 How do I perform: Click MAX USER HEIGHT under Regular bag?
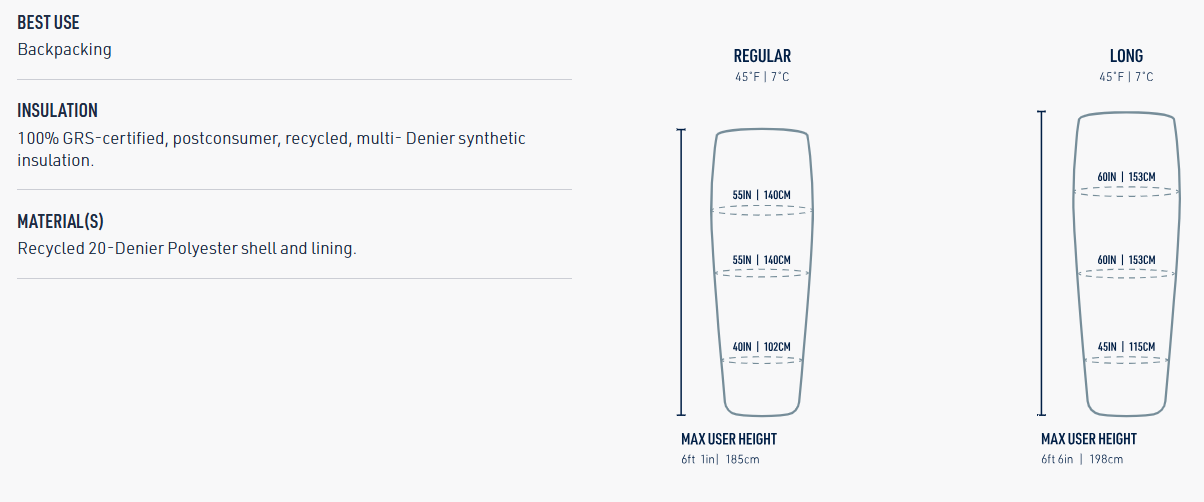coord(729,439)
